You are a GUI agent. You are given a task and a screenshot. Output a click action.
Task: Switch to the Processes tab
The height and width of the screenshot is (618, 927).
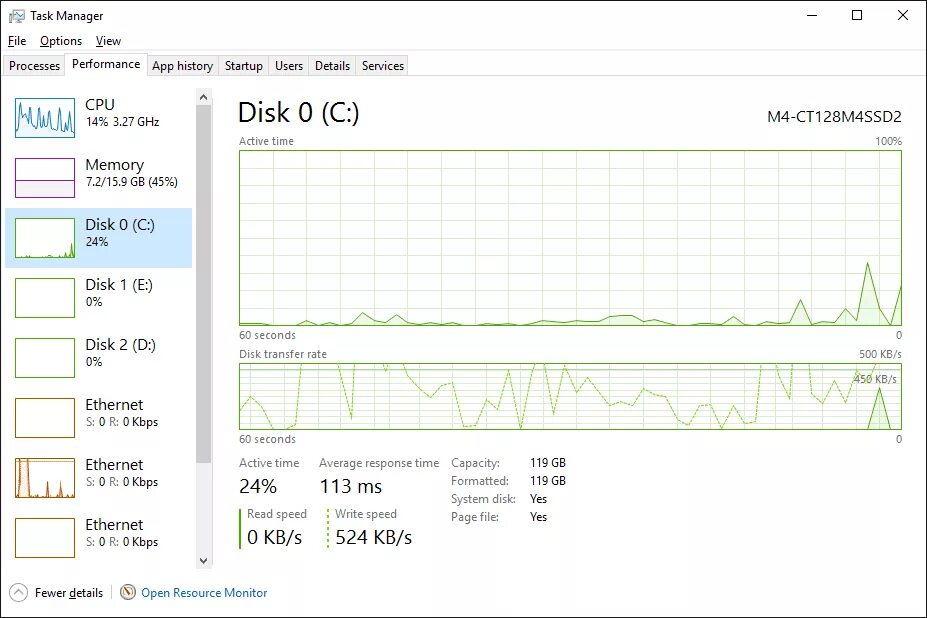pos(35,66)
